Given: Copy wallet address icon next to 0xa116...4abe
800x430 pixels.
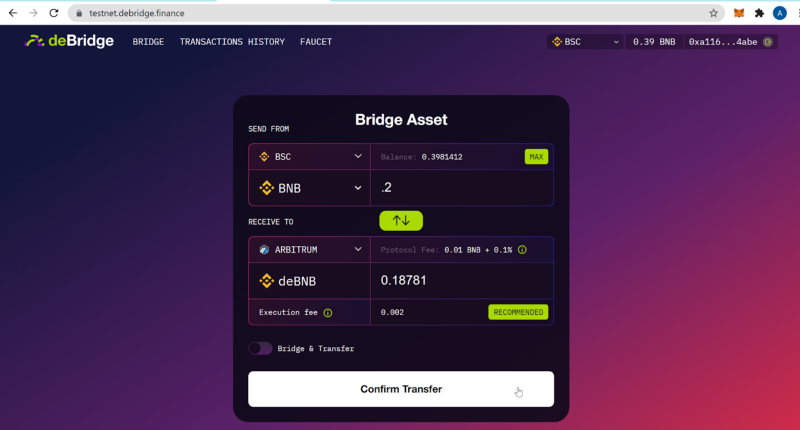Looking at the screenshot, I should point(767,42).
